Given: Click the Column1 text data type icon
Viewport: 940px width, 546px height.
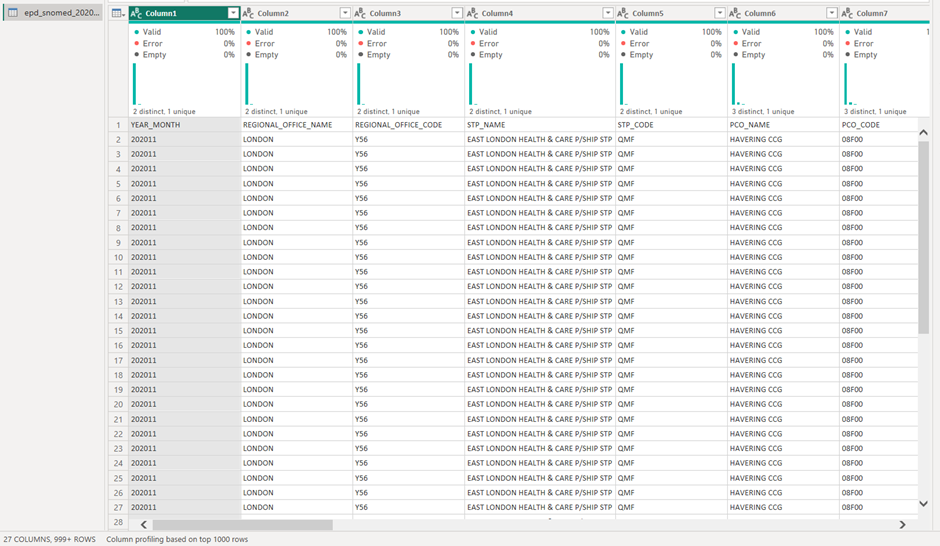Looking at the screenshot, I should (x=136, y=13).
